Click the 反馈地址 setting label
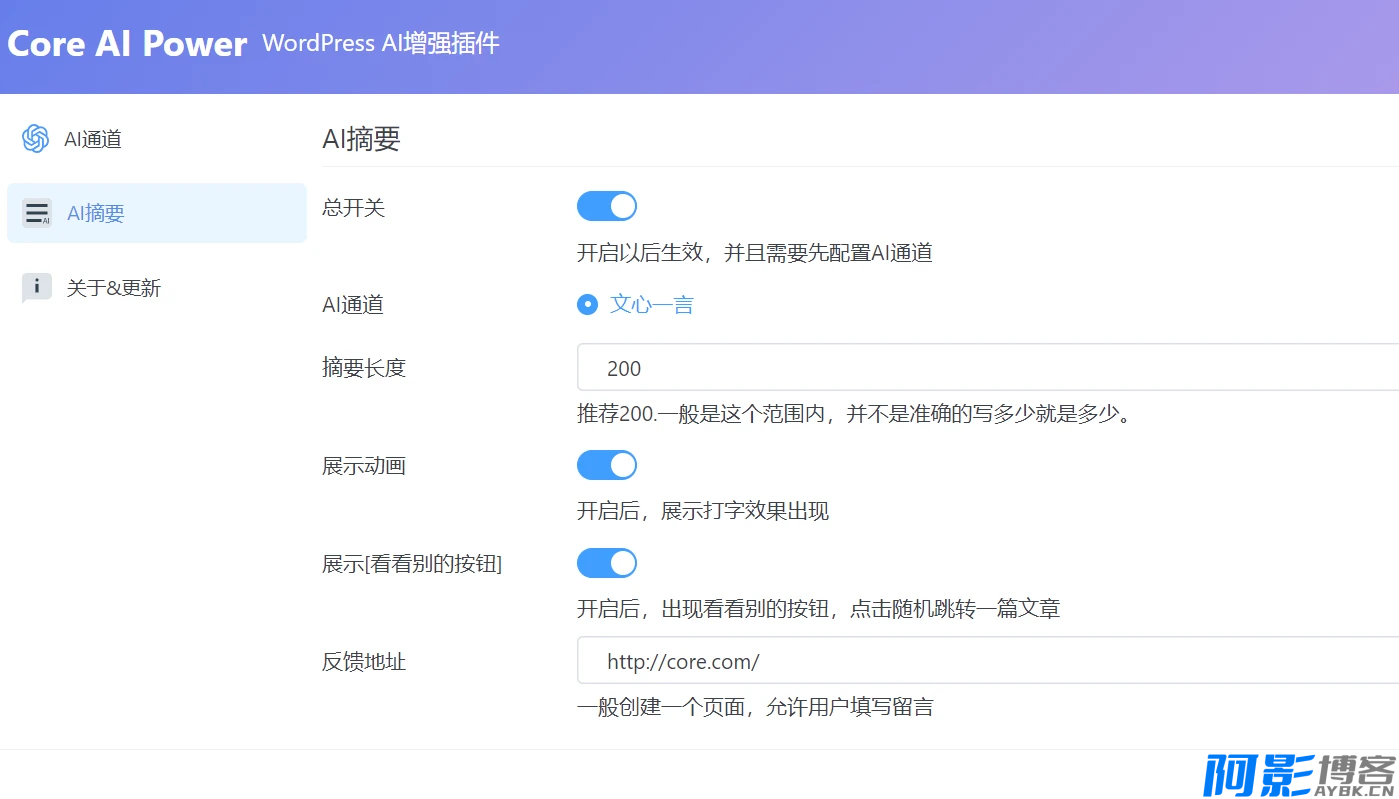1399x799 pixels. pos(364,662)
